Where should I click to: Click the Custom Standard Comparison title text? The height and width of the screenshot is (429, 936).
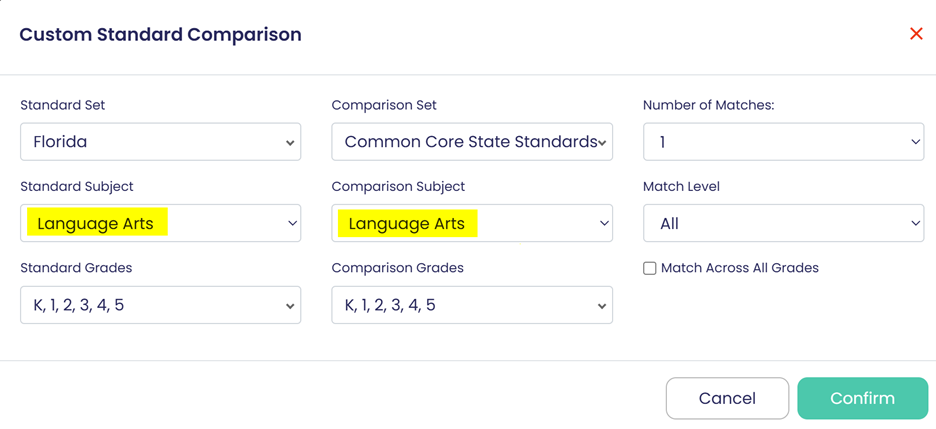click(x=160, y=35)
